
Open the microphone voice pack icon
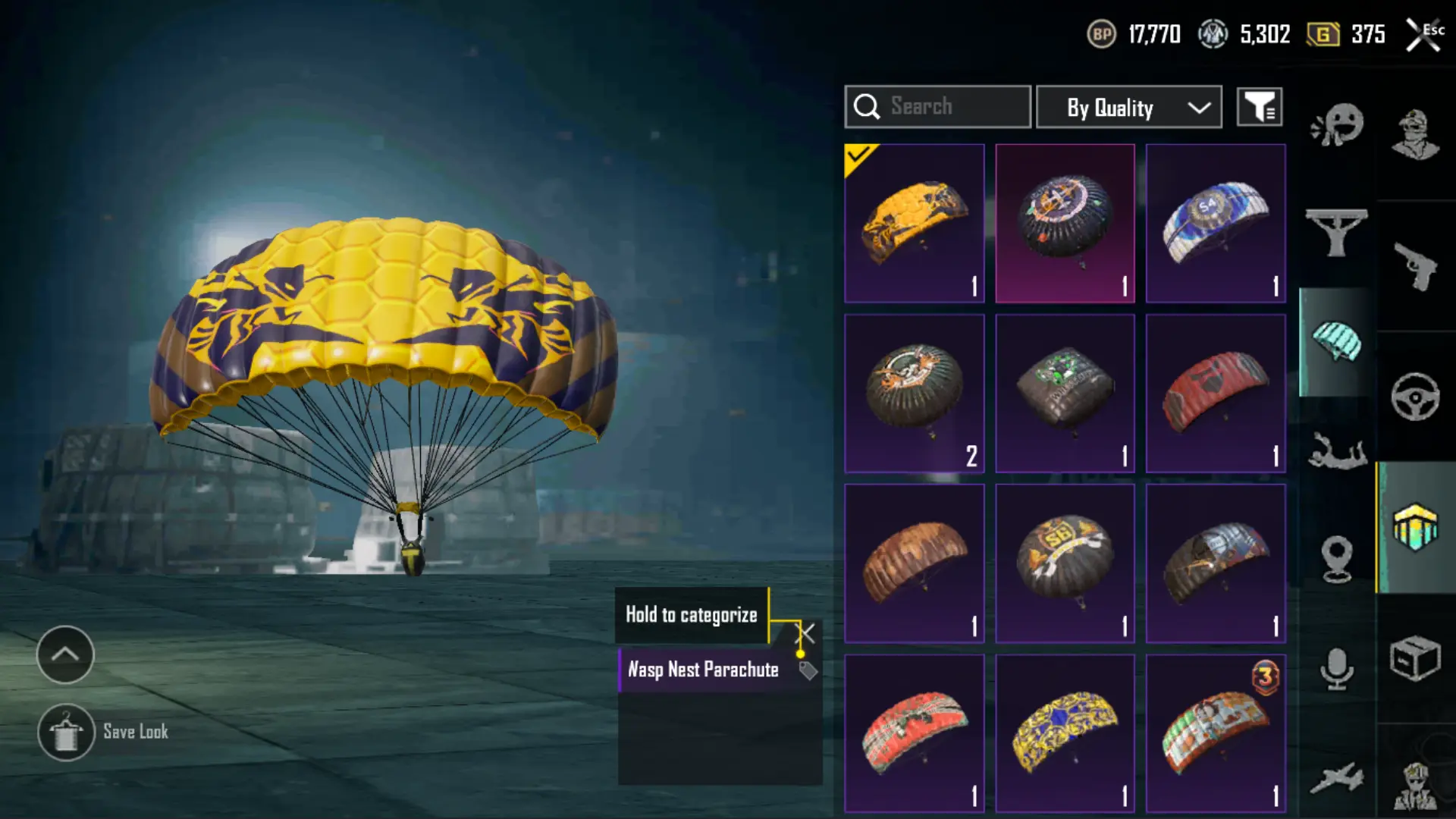1336,669
